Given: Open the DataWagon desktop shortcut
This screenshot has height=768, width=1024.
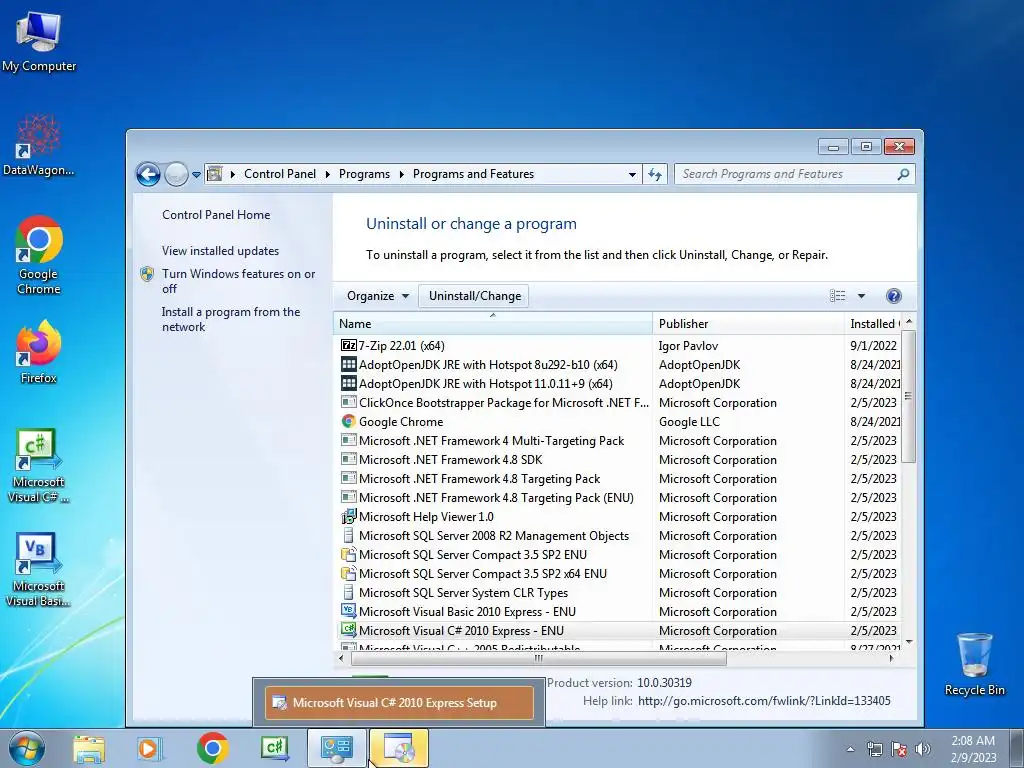Looking at the screenshot, I should [x=39, y=145].
